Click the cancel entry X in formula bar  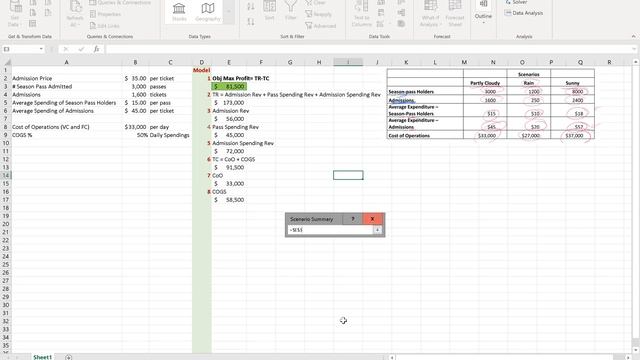pos(66,49)
